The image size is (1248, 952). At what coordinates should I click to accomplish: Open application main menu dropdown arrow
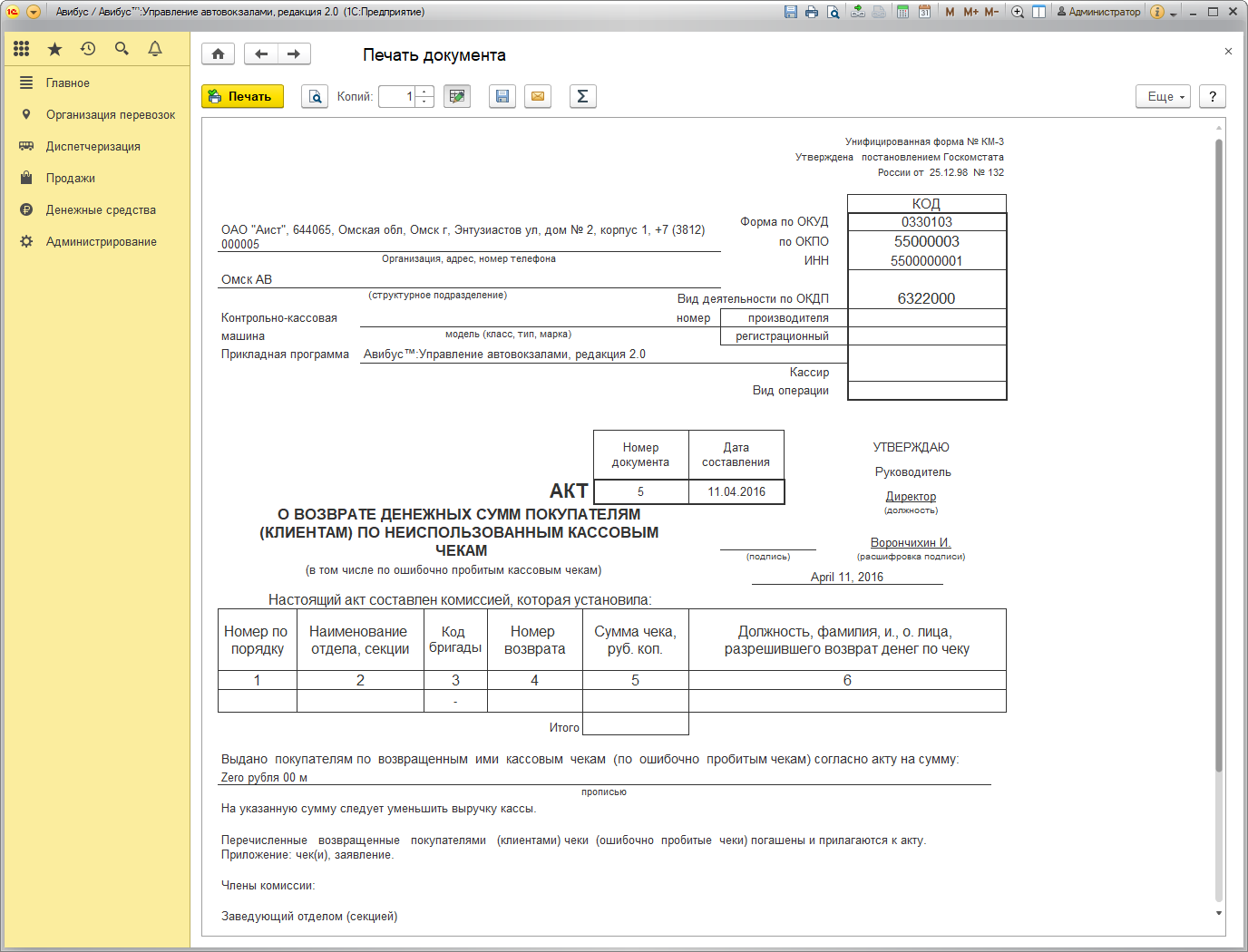click(x=34, y=12)
